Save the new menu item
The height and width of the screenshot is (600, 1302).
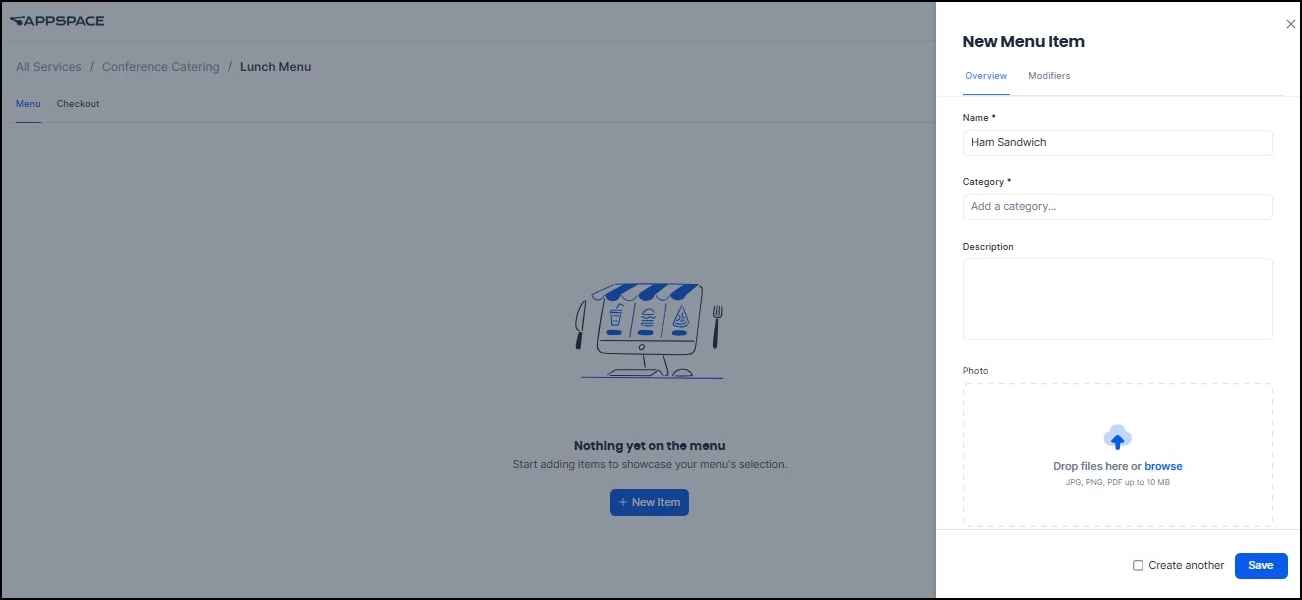click(x=1261, y=565)
